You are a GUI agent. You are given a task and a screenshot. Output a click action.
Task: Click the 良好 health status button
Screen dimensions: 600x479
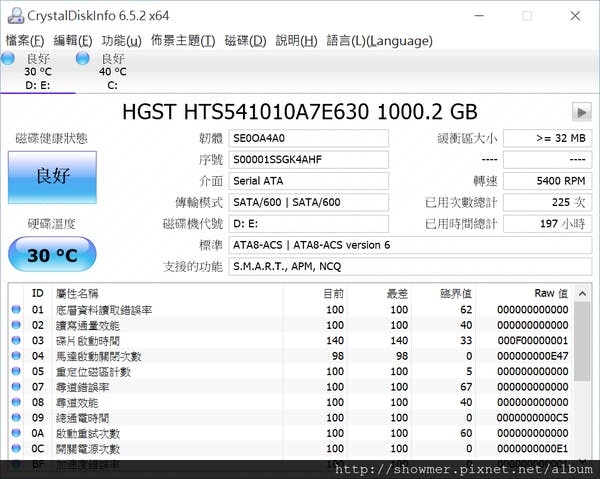[x=52, y=177]
